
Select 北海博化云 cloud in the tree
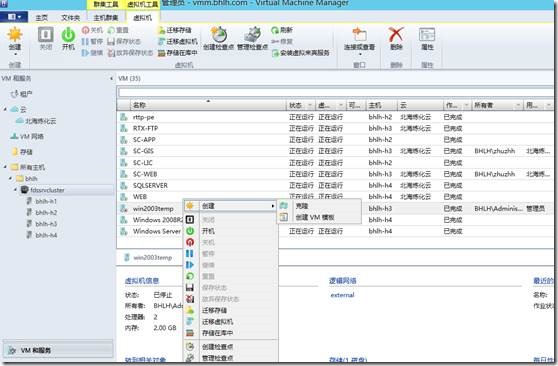36,121
